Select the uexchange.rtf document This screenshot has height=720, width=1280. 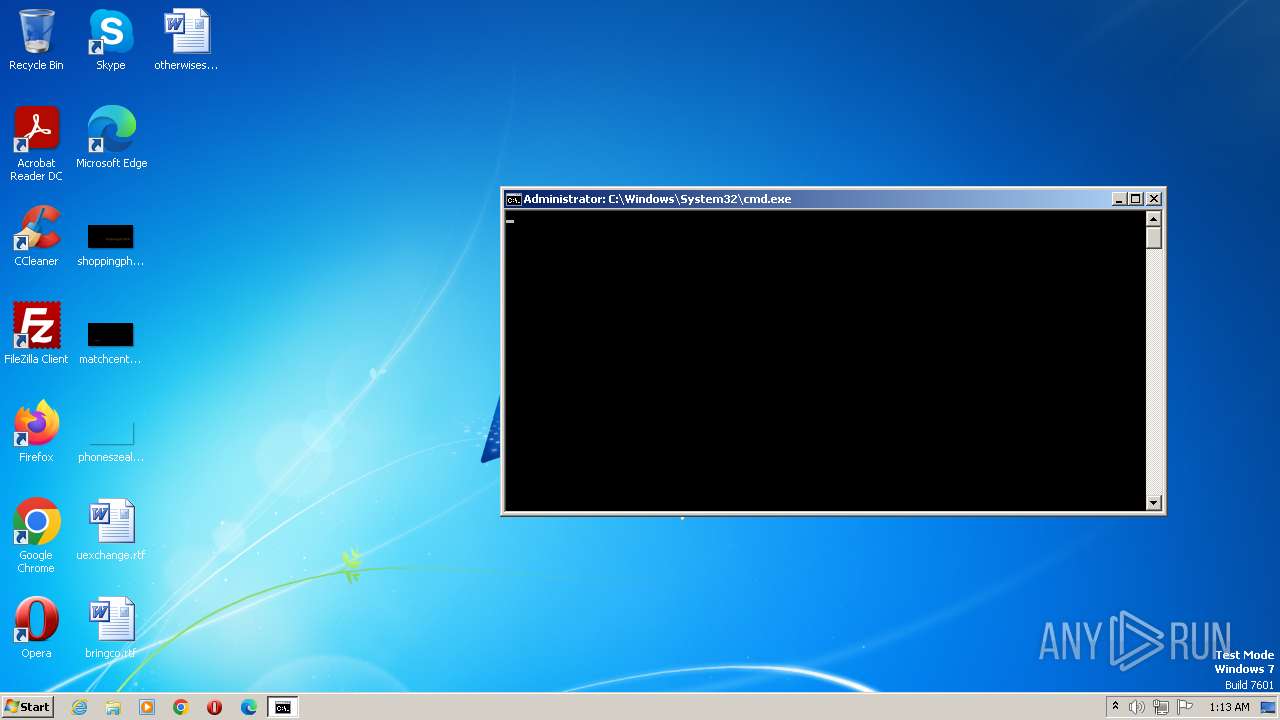click(111, 530)
